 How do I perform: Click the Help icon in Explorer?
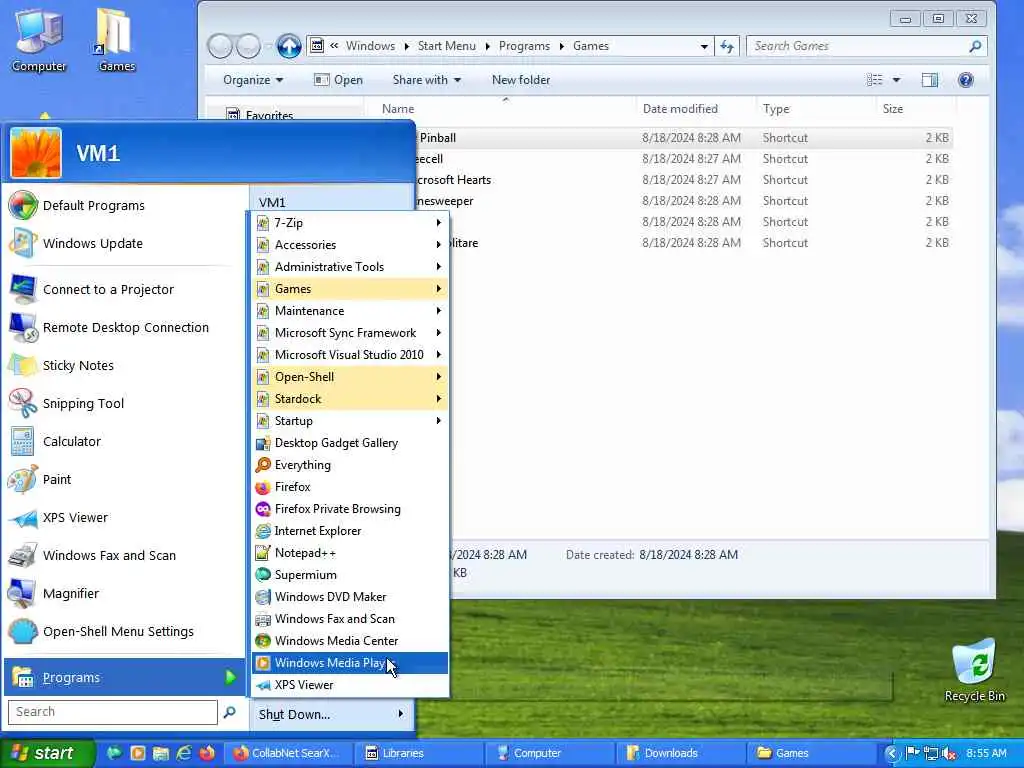[x=965, y=80]
